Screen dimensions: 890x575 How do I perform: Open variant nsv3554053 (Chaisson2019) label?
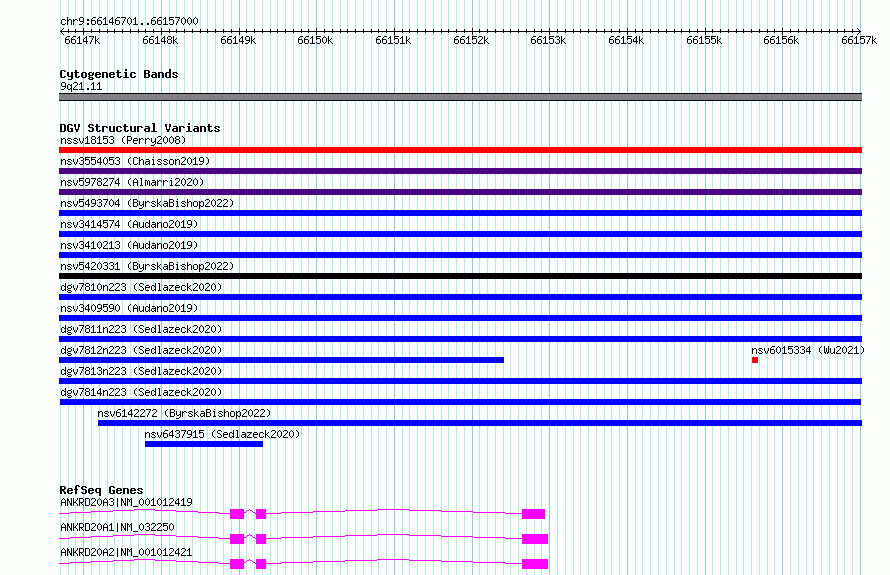point(135,161)
